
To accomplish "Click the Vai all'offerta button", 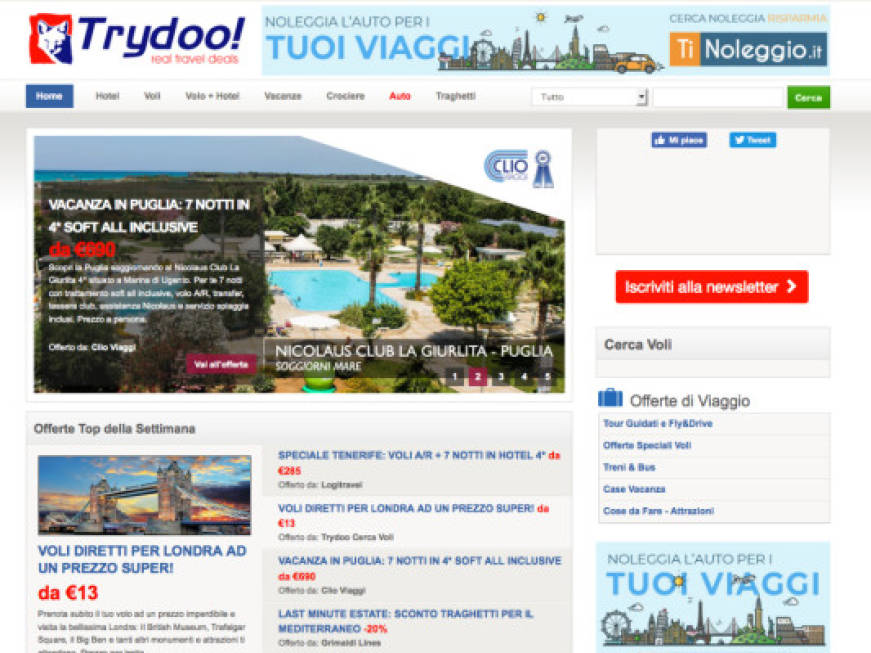I will 221,364.
